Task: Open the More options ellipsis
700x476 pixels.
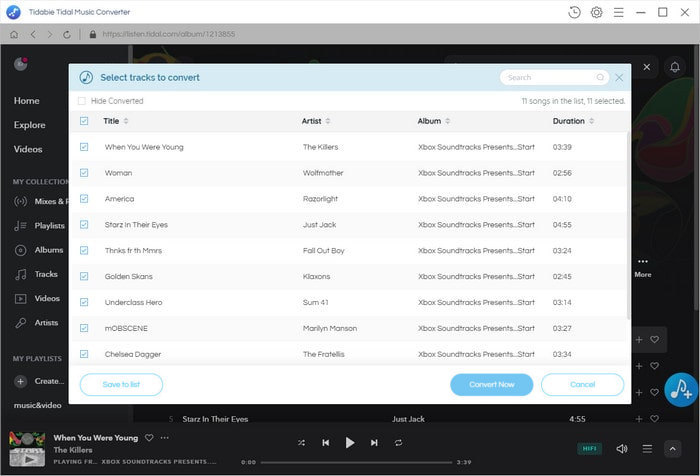Action: (642, 262)
